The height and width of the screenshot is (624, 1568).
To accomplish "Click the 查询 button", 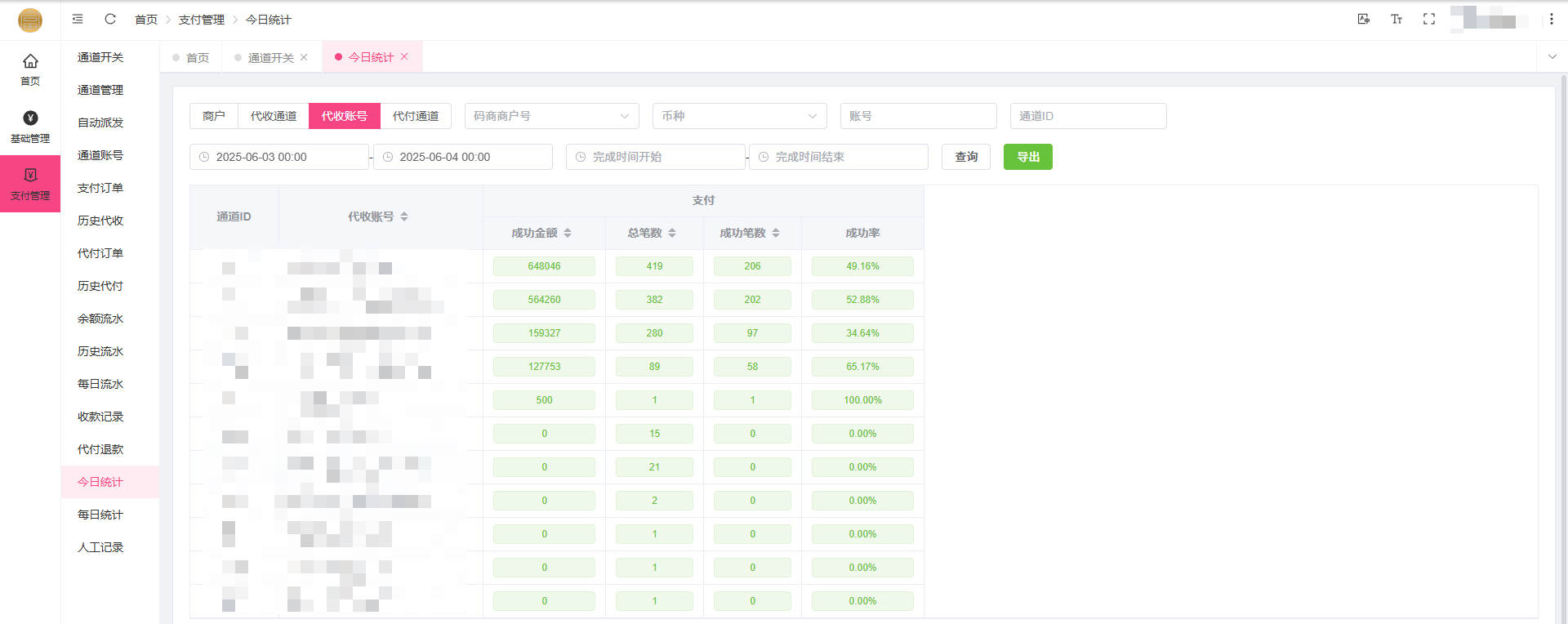I will pos(965,157).
